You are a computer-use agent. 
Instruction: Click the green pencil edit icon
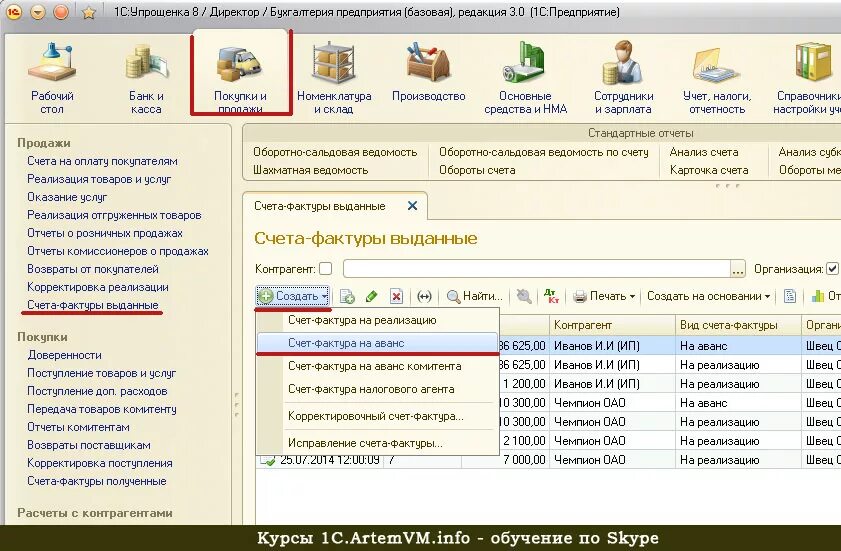371,296
